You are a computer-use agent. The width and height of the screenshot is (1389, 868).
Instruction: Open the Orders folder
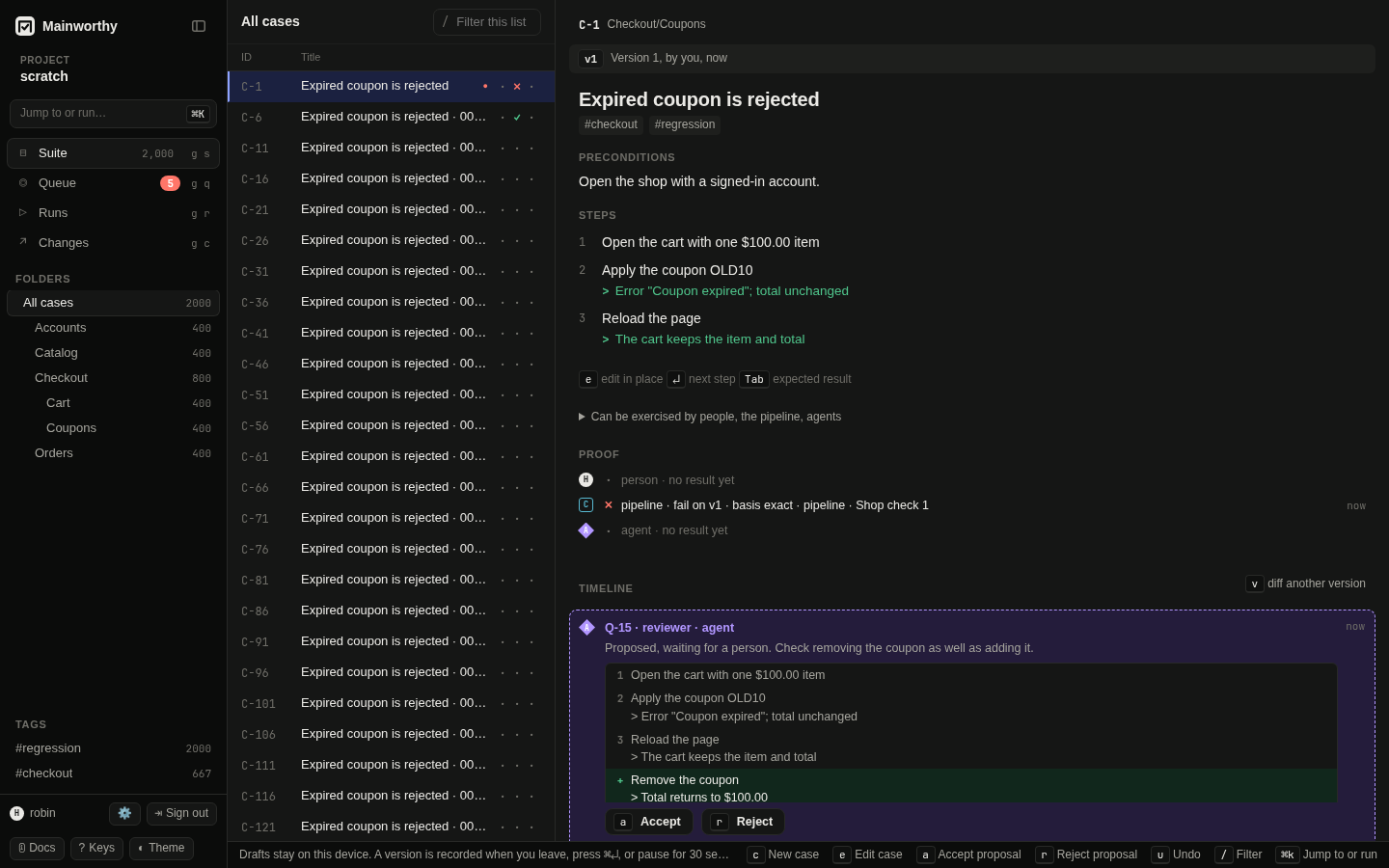click(x=114, y=453)
